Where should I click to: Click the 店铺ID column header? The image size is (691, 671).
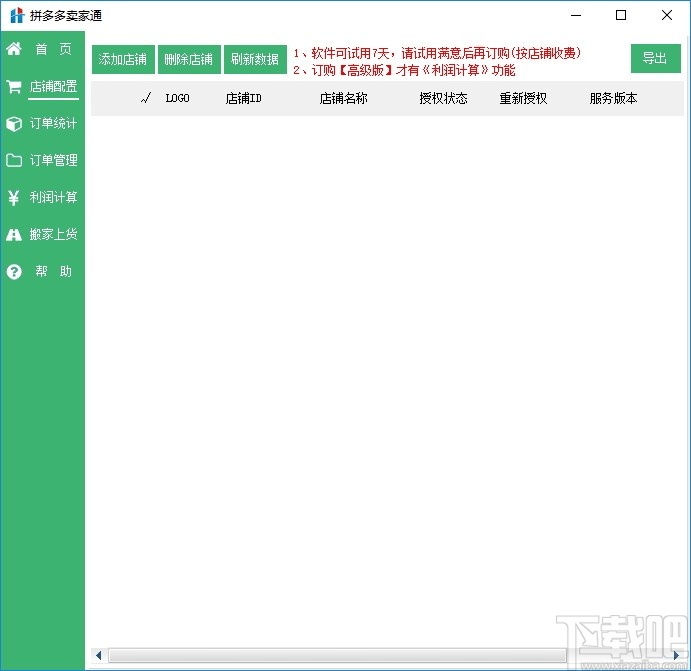[243, 98]
